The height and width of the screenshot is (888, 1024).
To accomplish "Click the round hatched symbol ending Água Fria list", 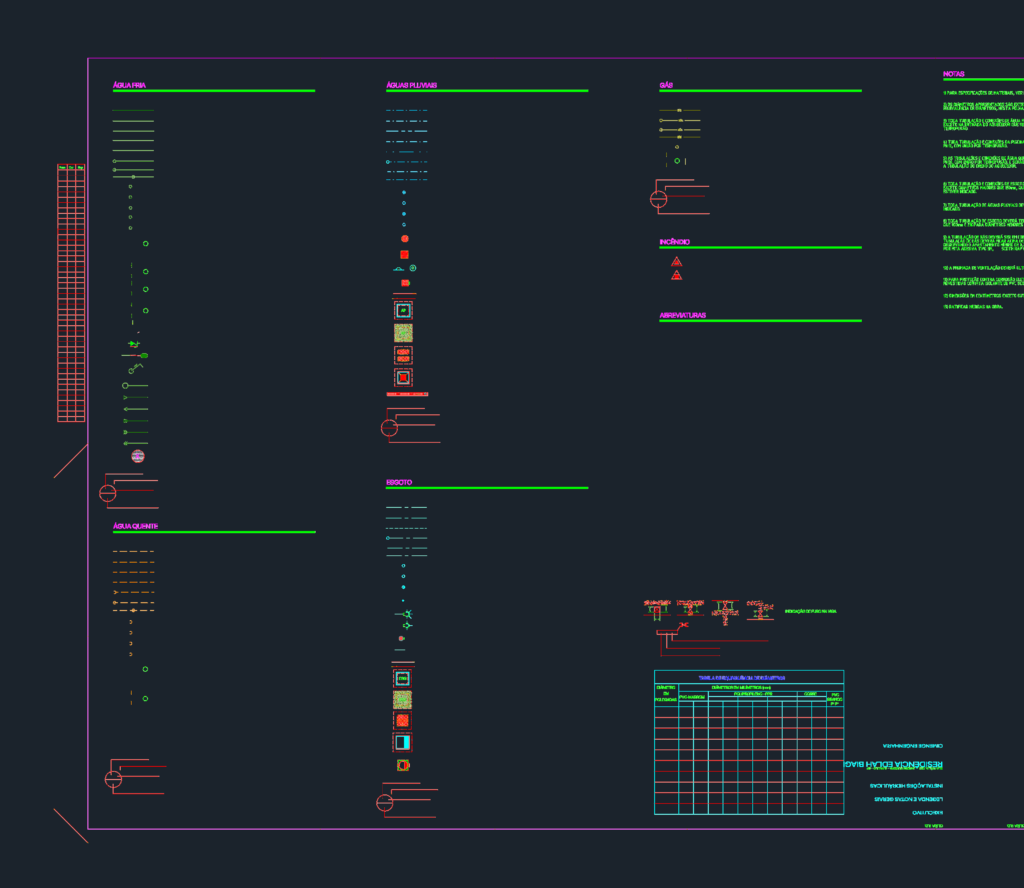I will (x=138, y=456).
